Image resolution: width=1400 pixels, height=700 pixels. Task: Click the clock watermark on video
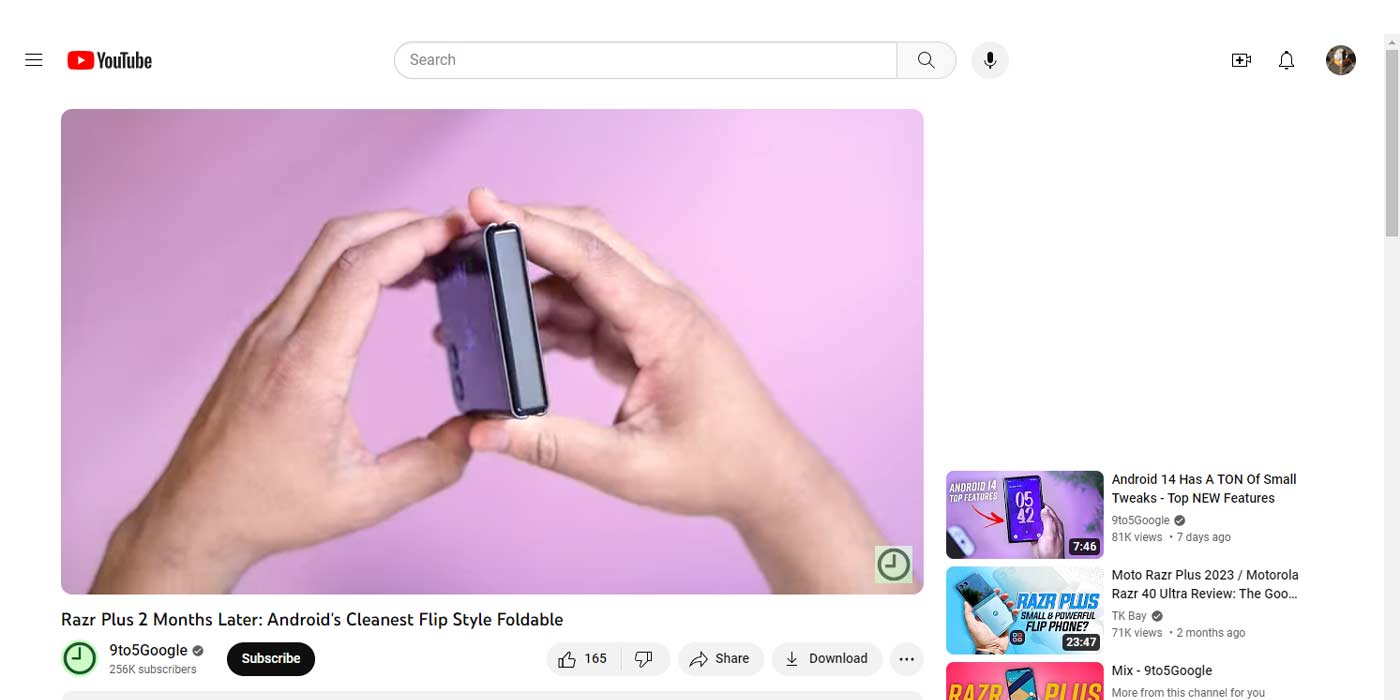894,565
